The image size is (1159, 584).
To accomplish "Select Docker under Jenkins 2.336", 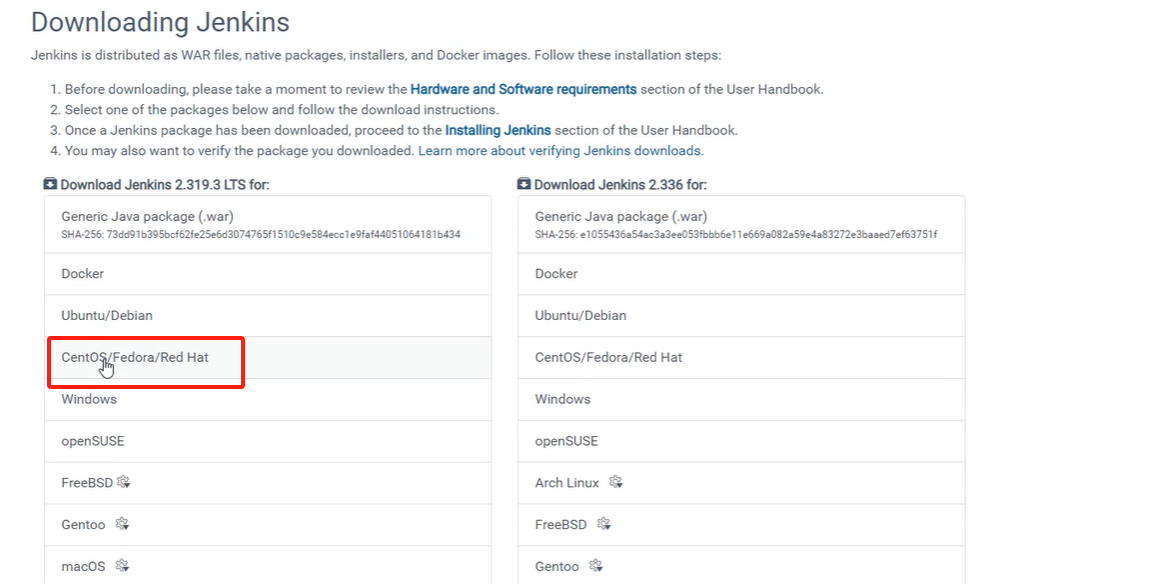I will [x=741, y=274].
